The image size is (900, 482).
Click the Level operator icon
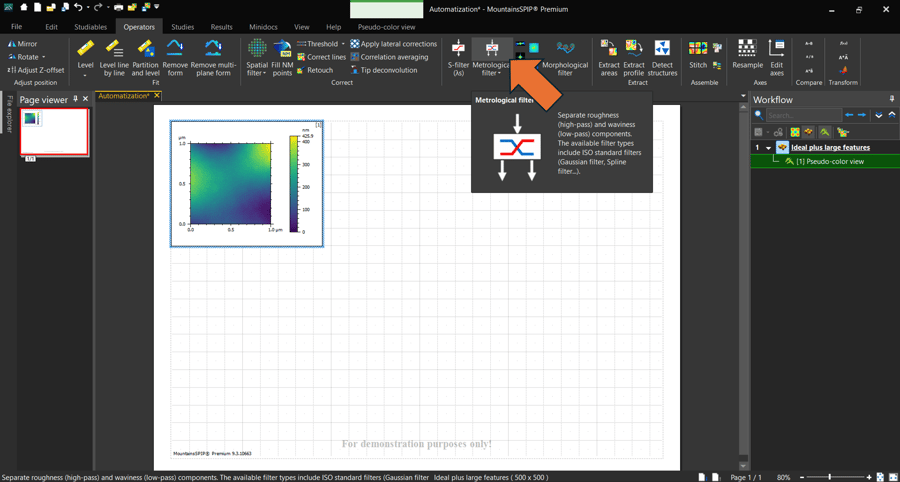click(x=85, y=49)
